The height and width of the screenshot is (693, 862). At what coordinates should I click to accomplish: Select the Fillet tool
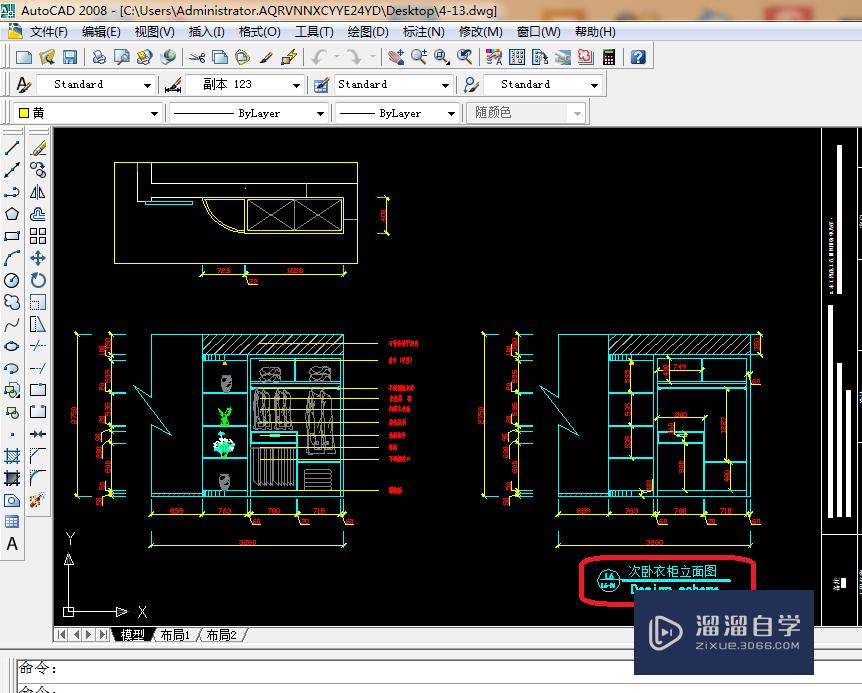tap(38, 478)
